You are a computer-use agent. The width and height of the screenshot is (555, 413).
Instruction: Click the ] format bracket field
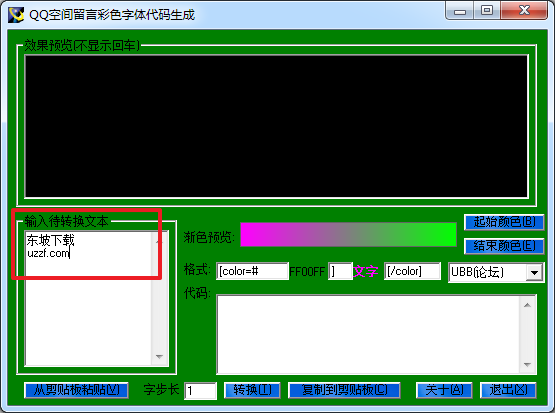pos(340,271)
